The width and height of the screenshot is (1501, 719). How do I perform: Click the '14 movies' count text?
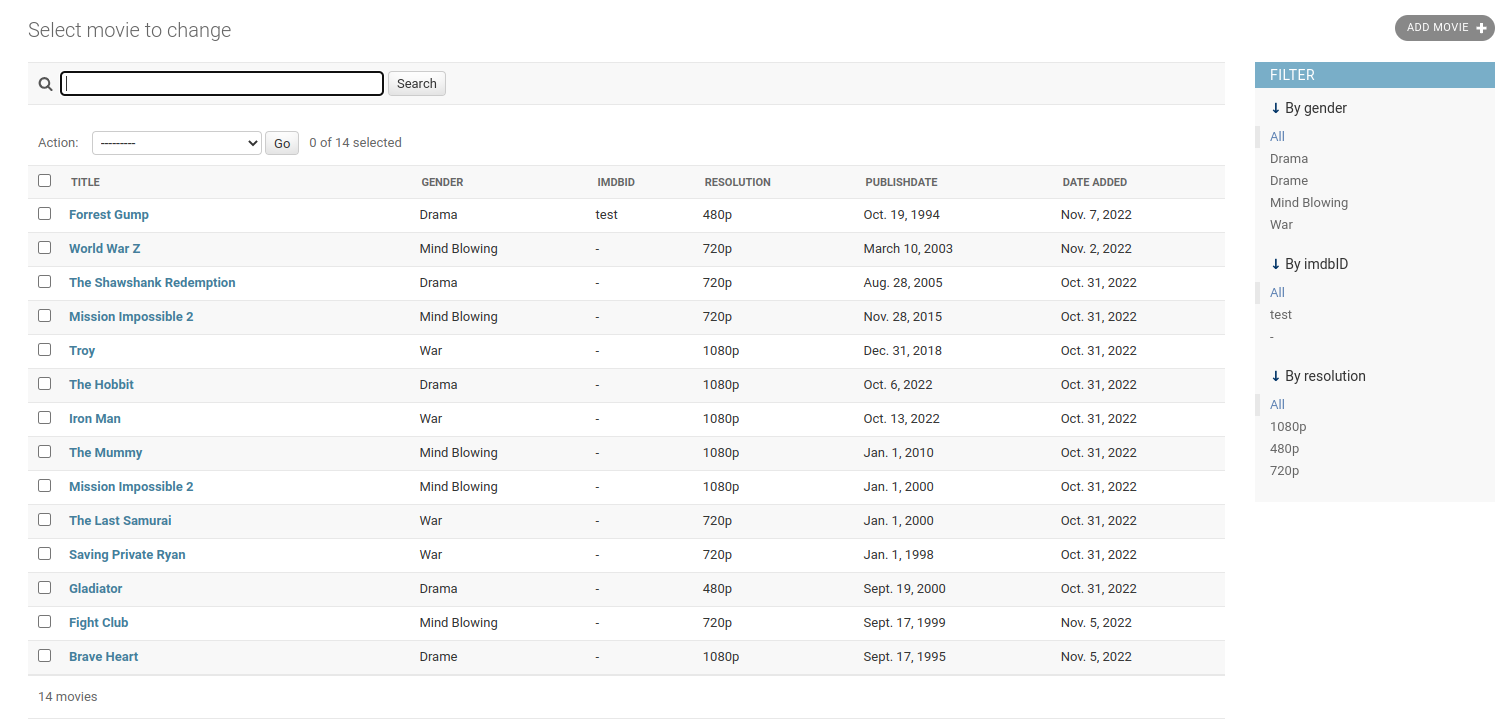click(x=68, y=697)
